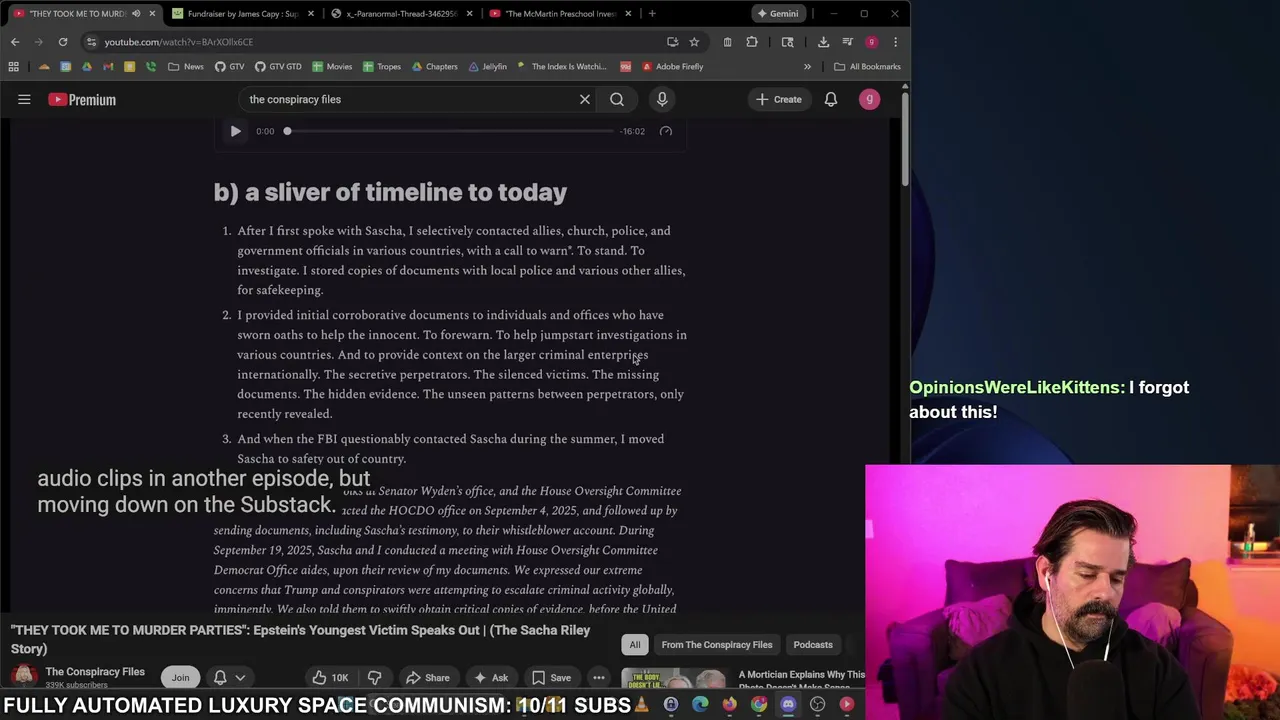Install app icon in the address bar

point(672,42)
